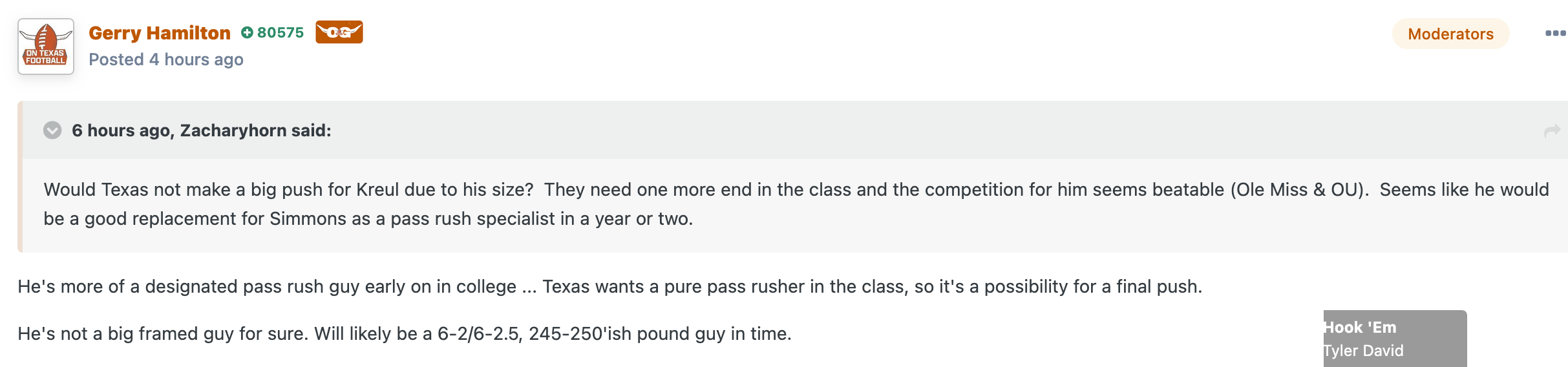1568x367 pixels.
Task: Click the quoted text about Kreul's size
Action: click(796, 204)
